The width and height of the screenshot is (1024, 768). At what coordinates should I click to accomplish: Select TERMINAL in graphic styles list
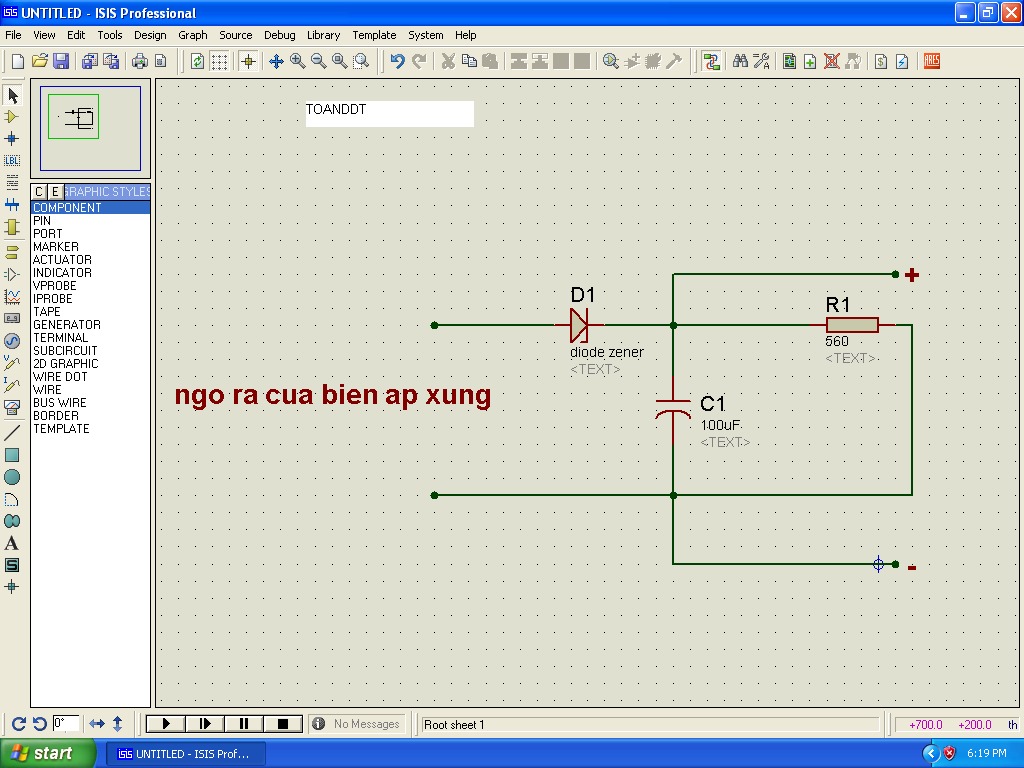pyautogui.click(x=60, y=338)
